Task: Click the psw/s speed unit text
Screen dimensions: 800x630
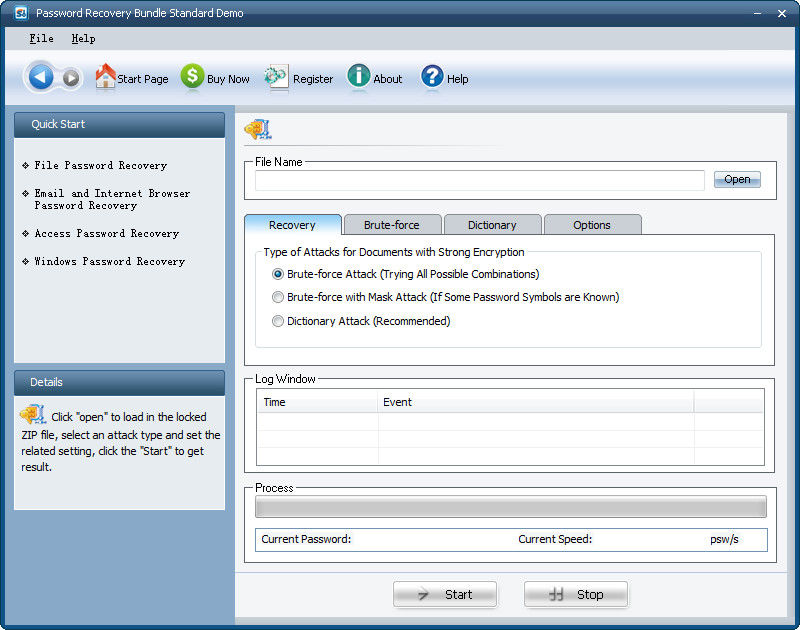Action: pos(724,540)
